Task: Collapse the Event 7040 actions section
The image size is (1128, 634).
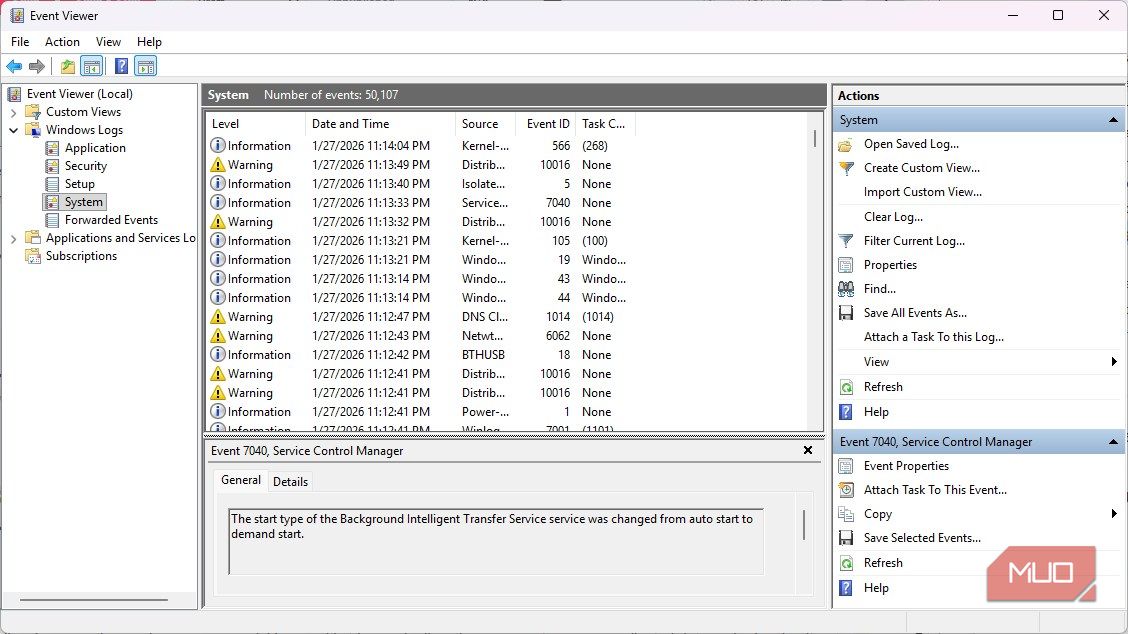Action: point(1113,442)
